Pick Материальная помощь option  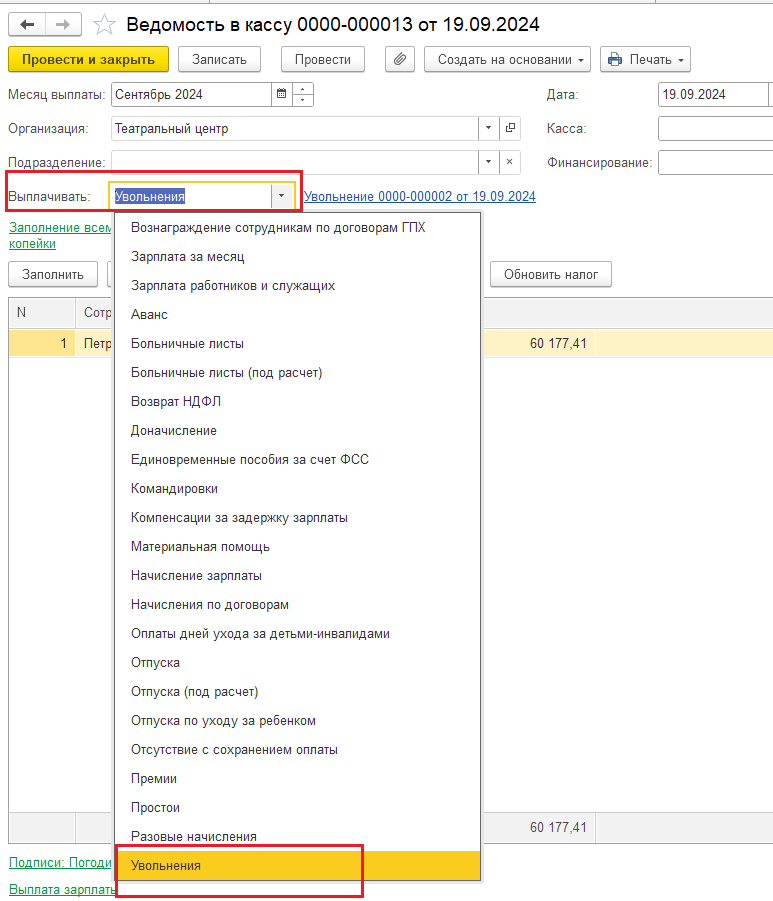pos(298,546)
